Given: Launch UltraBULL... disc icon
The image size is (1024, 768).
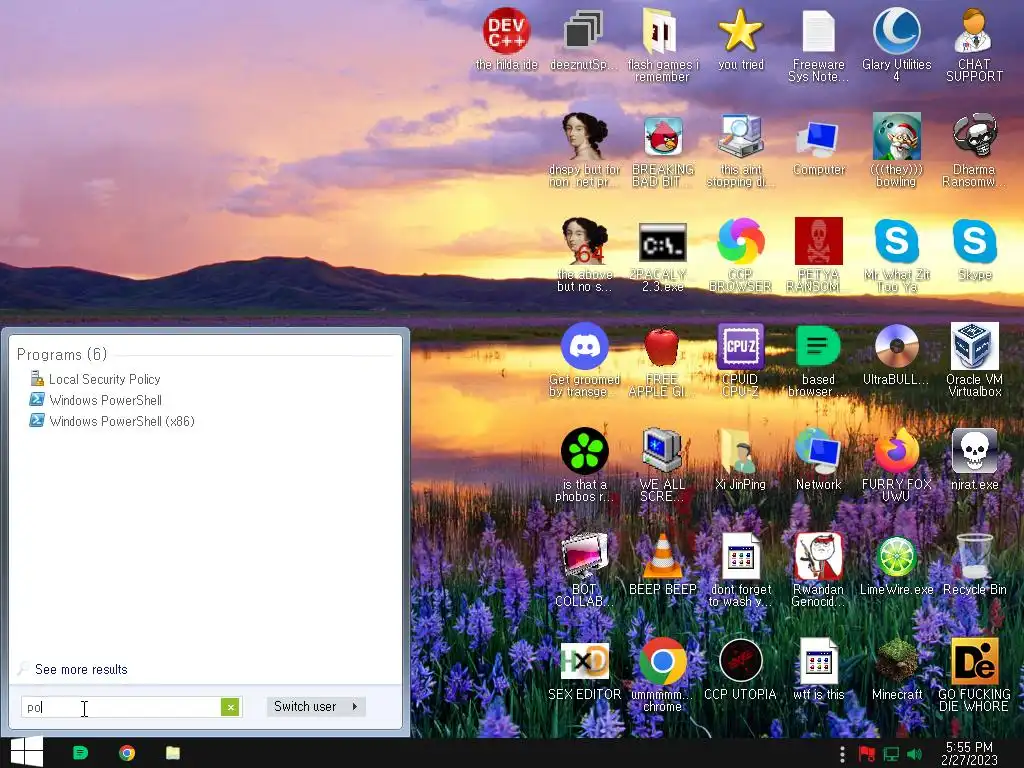Looking at the screenshot, I should [897, 347].
